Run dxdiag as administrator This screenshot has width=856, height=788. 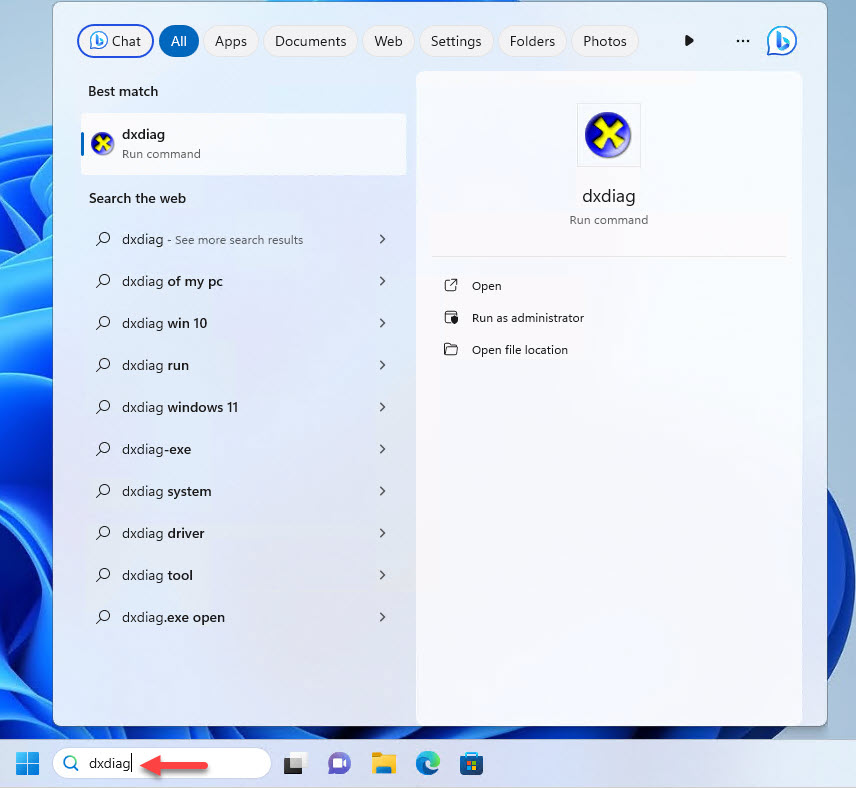point(527,318)
